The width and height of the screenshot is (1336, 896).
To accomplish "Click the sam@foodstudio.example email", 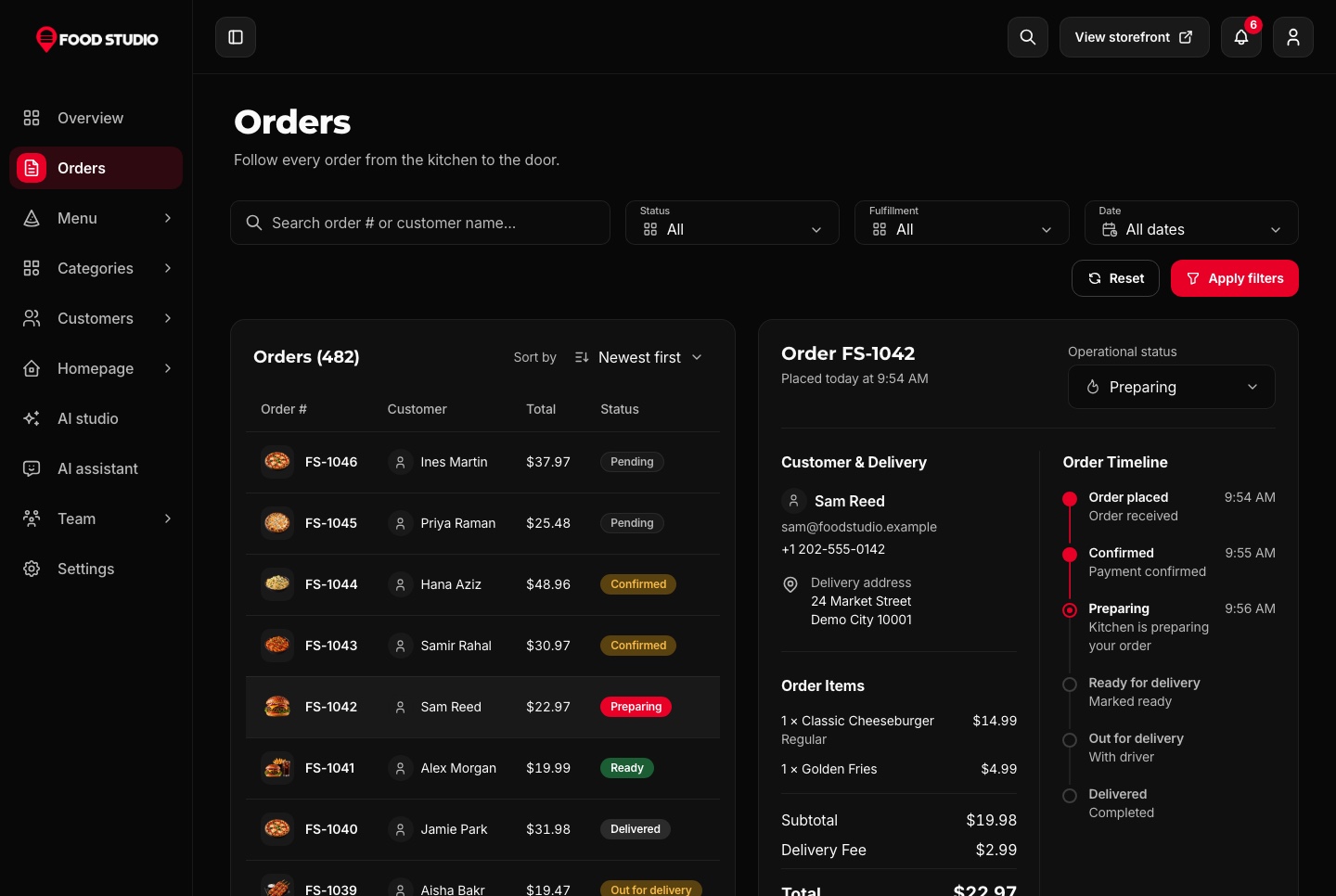I will (859, 527).
